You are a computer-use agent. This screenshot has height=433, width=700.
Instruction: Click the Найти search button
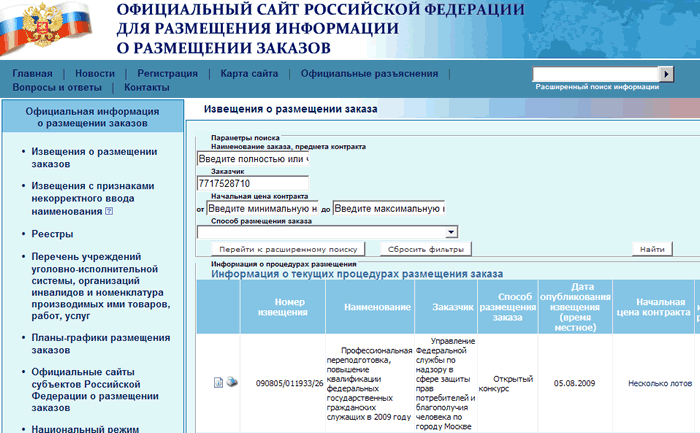652,249
